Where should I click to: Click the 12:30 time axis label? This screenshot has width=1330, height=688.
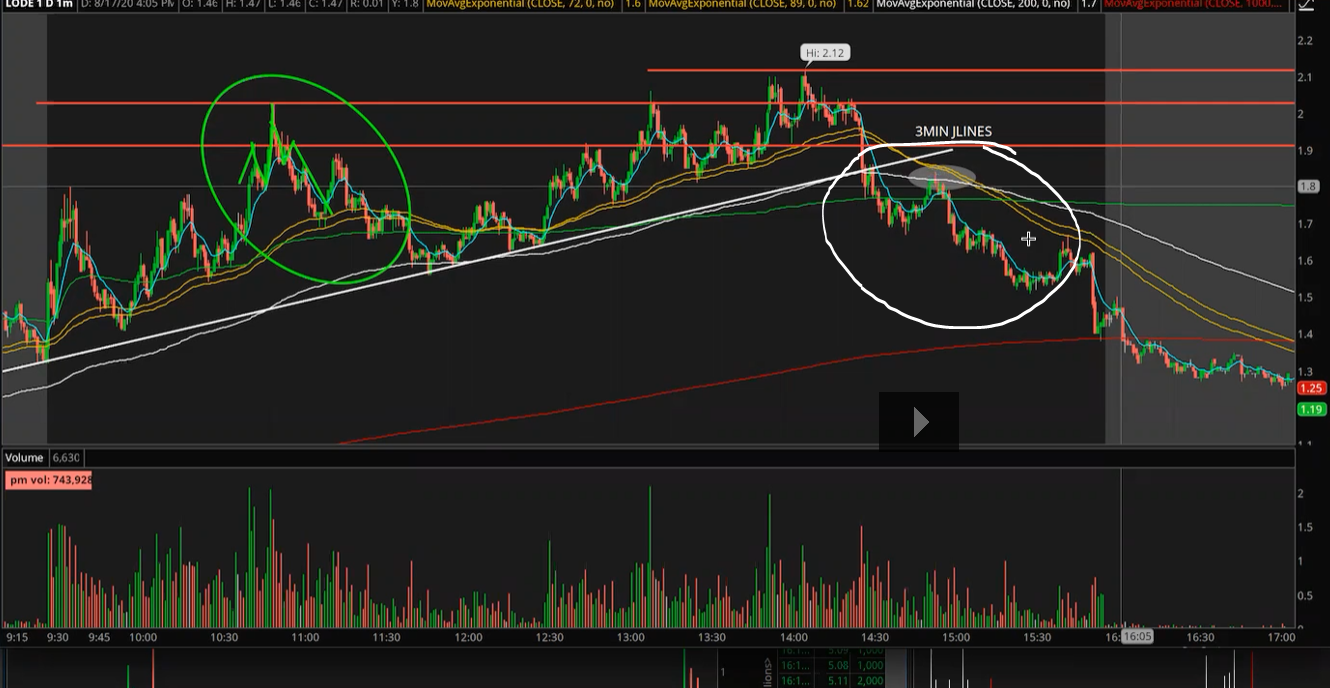pos(549,637)
